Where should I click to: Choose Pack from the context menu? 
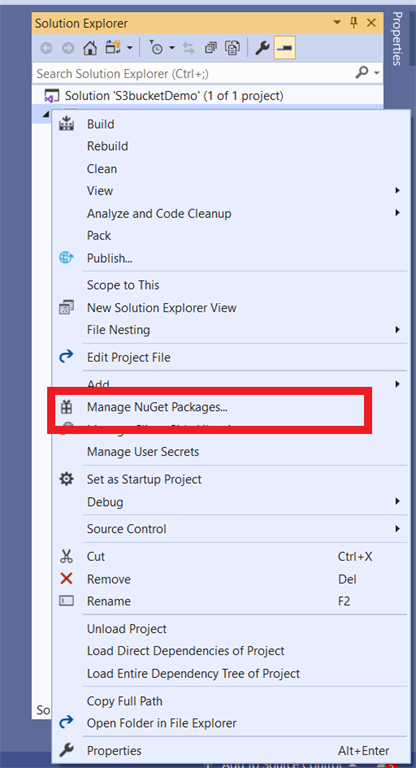point(99,236)
